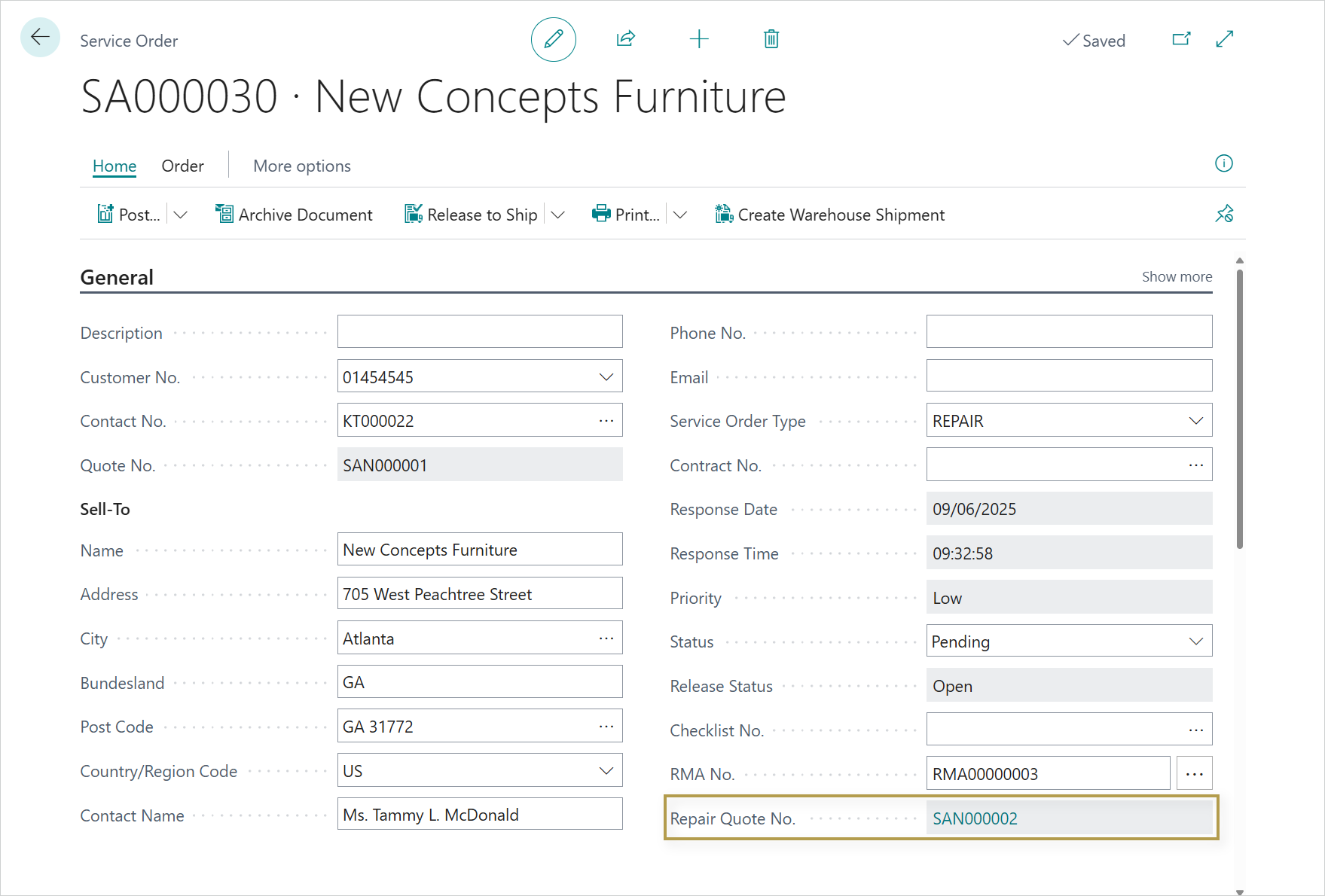Click the plus icon to create new
Viewport: 1325px width, 896px height.
click(698, 39)
